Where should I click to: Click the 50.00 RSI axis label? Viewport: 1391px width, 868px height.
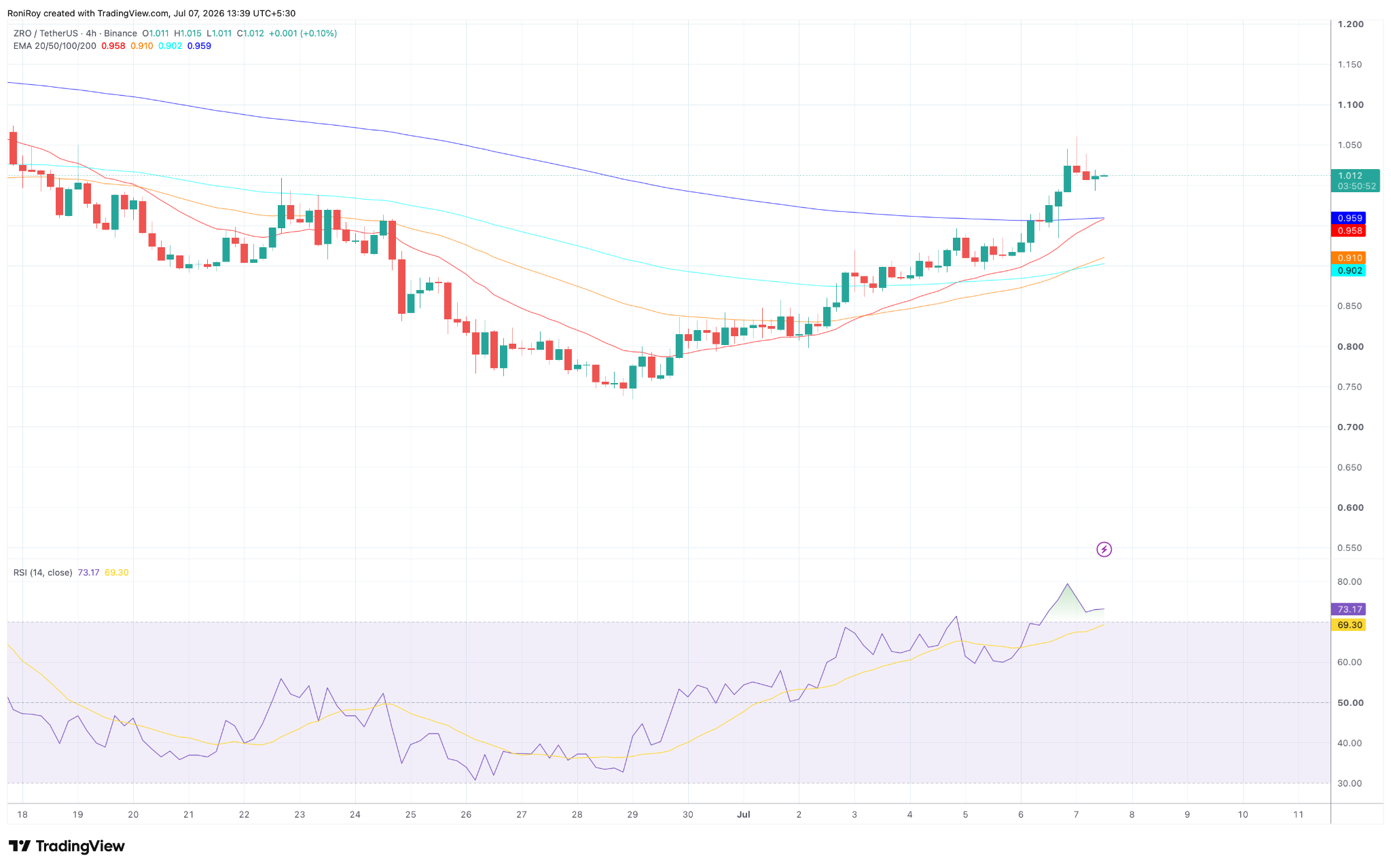pos(1350,703)
